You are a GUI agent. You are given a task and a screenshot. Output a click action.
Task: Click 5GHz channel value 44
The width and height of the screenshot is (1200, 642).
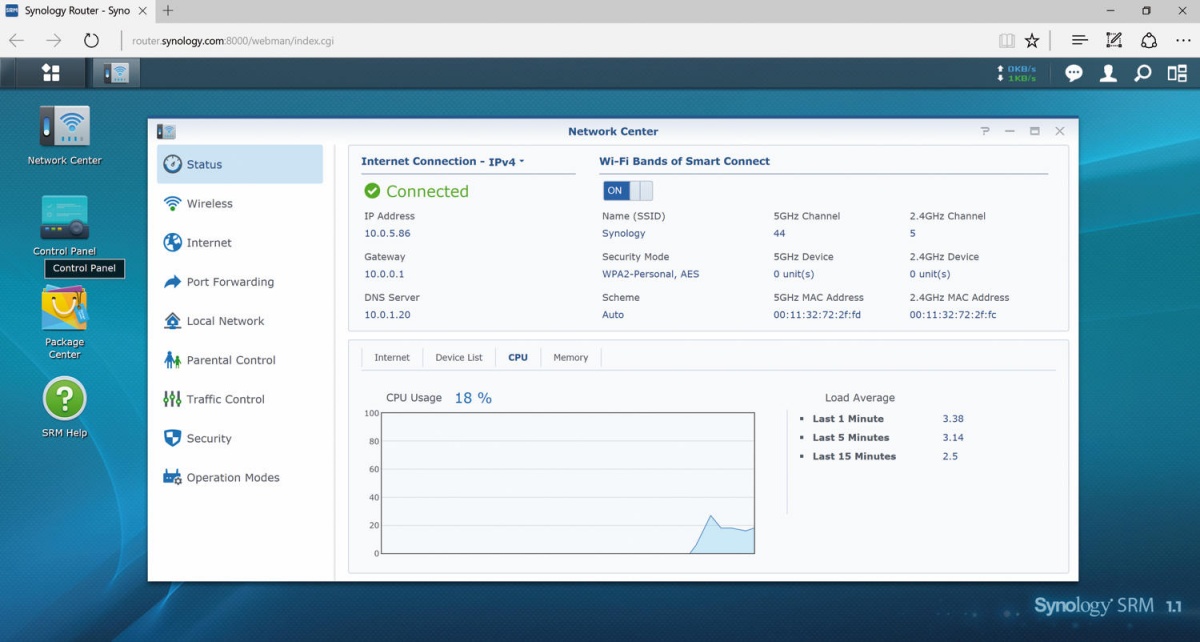[x=779, y=233]
